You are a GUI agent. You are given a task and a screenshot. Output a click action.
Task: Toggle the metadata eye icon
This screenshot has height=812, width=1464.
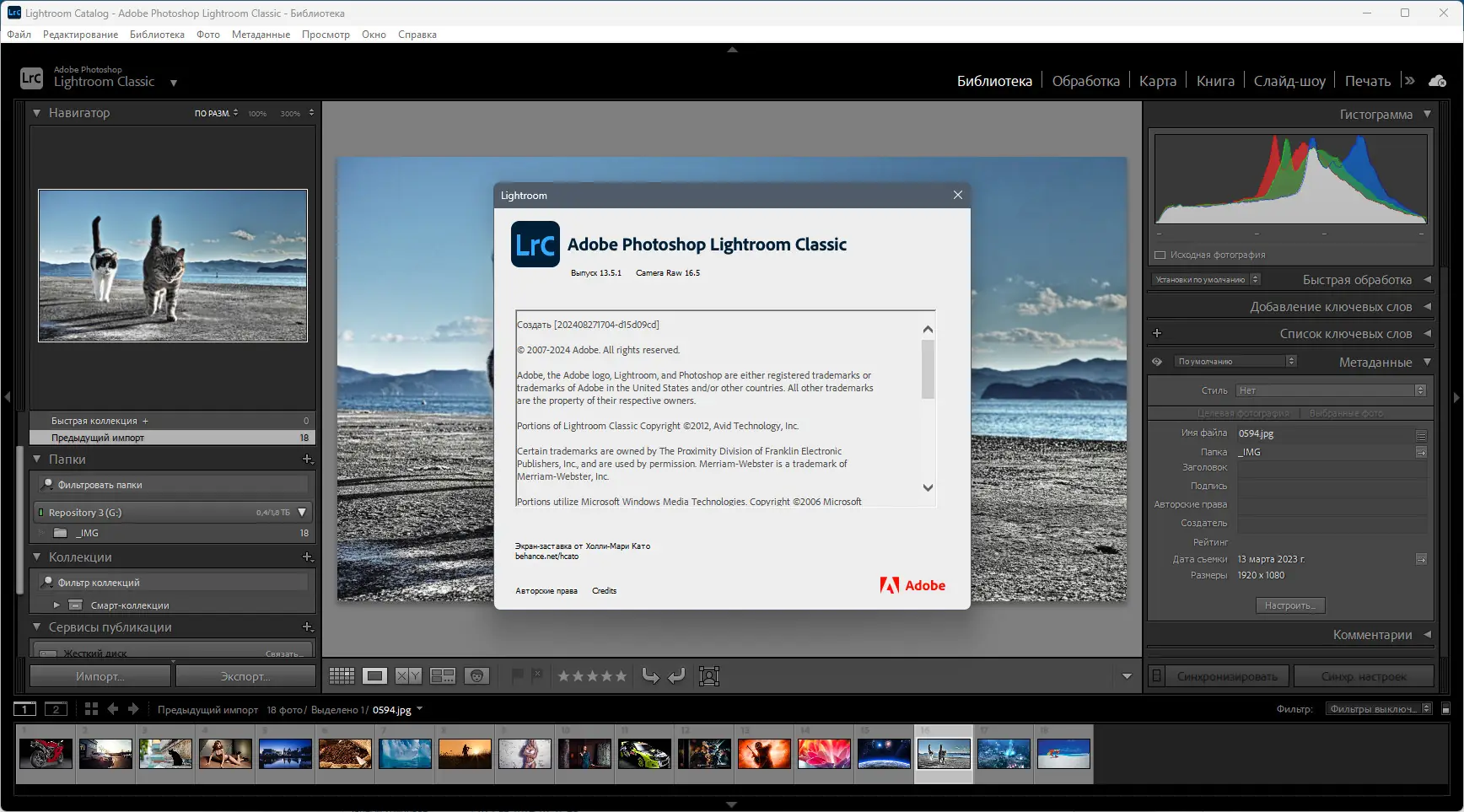point(1157,362)
